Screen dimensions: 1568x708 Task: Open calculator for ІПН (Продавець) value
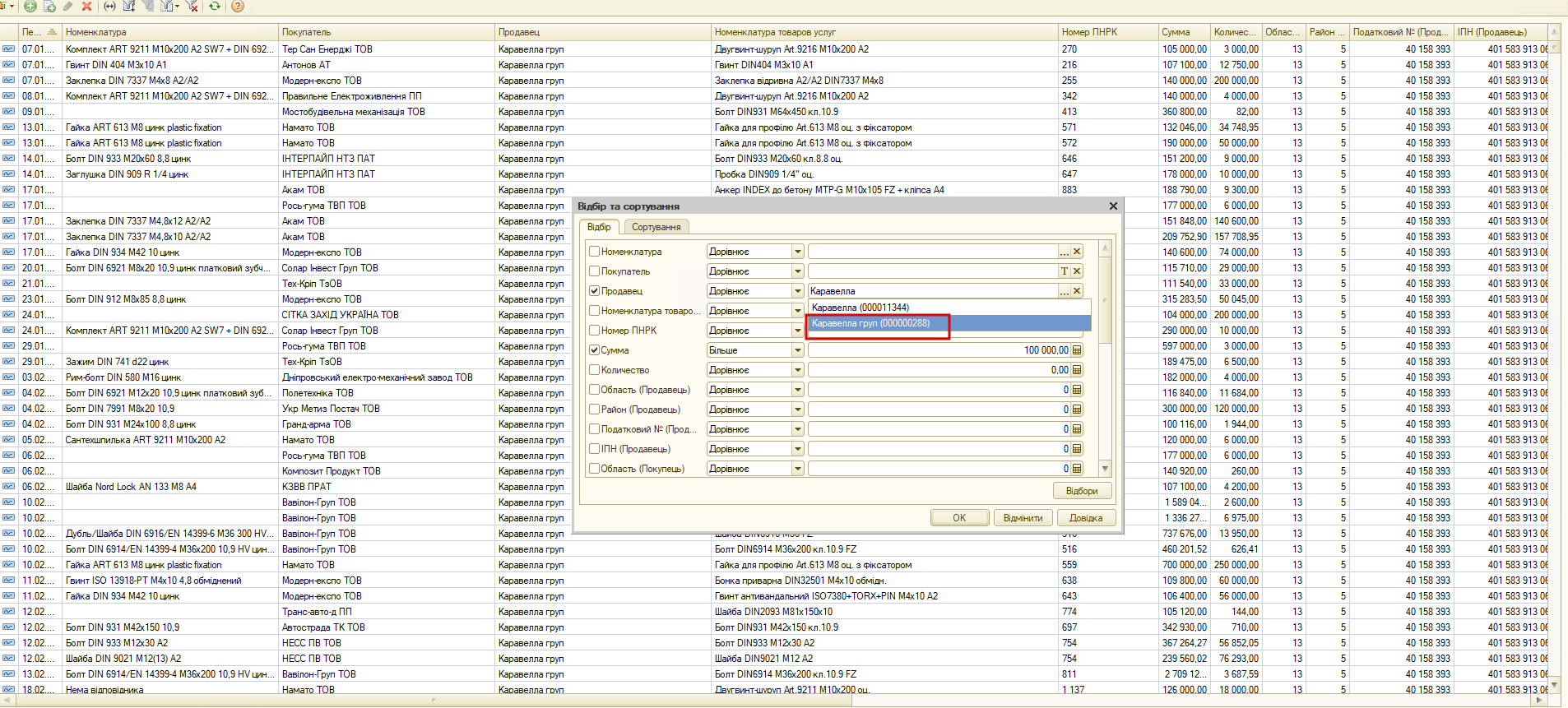pyautogui.click(x=1077, y=449)
